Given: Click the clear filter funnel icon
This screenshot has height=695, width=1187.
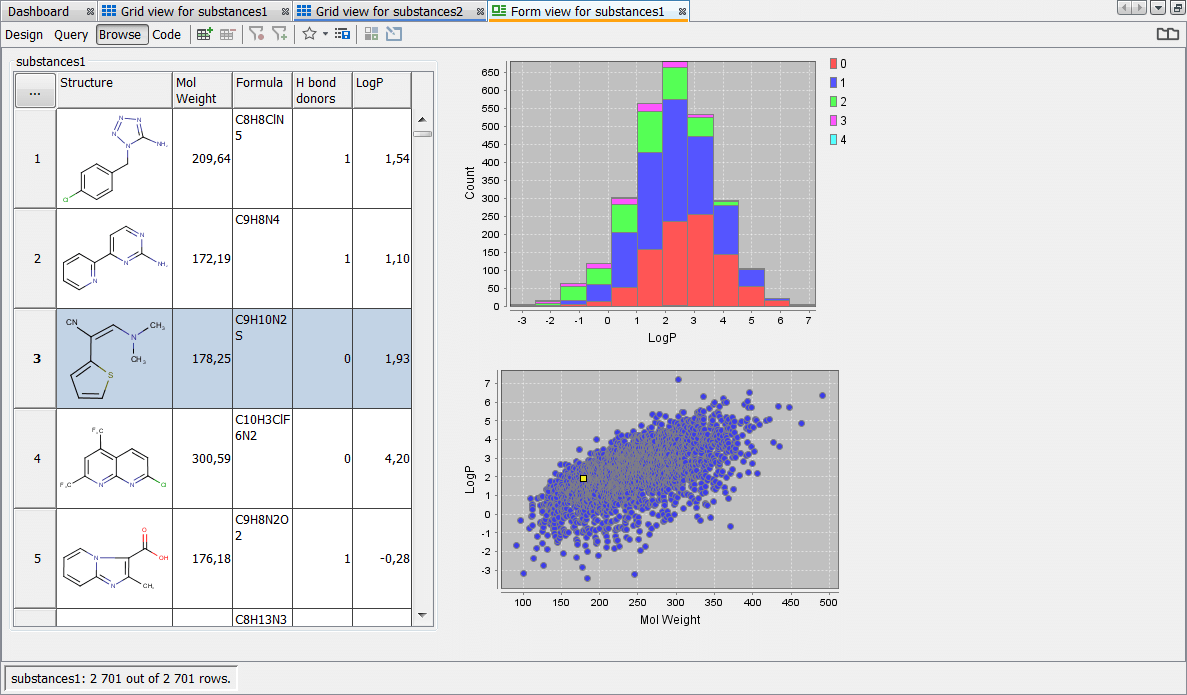Looking at the screenshot, I should click(x=256, y=34).
